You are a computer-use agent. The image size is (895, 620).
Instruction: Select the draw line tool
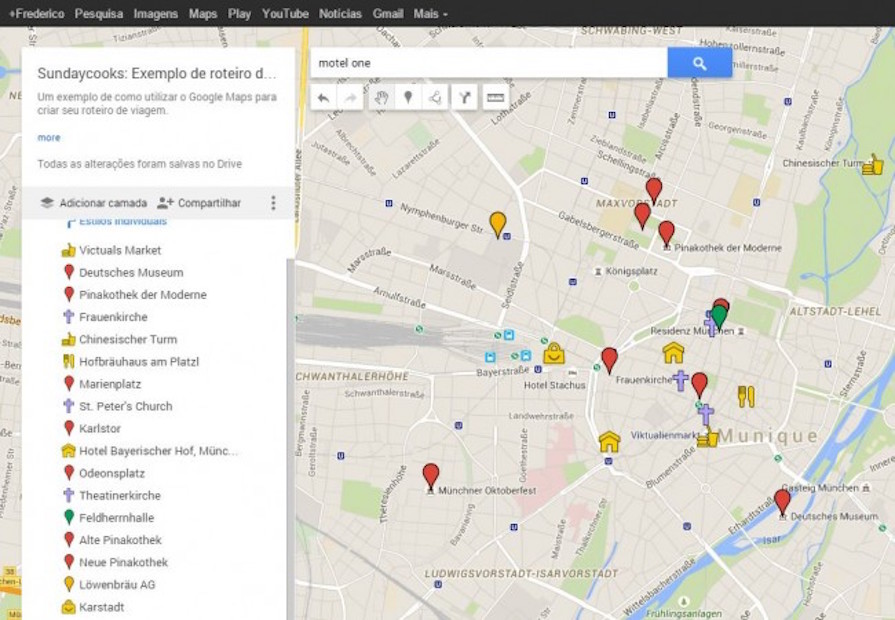click(x=434, y=98)
